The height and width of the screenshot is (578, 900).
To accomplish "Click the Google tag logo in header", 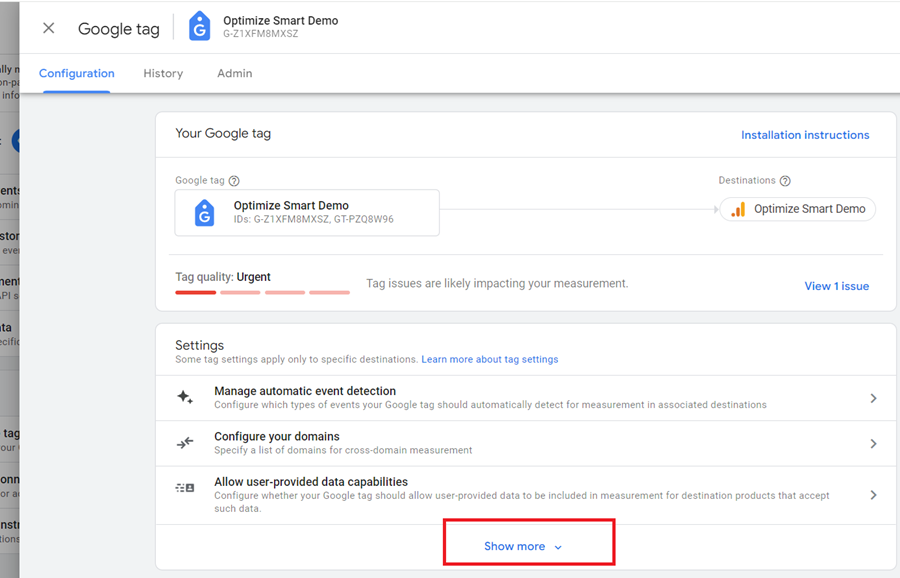I will [200, 27].
